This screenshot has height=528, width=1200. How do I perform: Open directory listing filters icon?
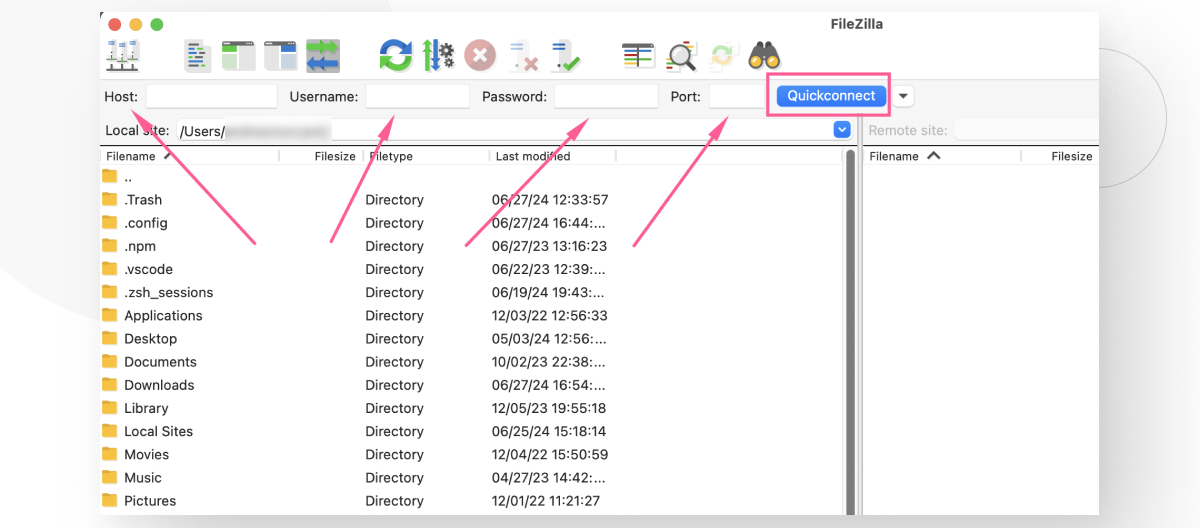638,55
